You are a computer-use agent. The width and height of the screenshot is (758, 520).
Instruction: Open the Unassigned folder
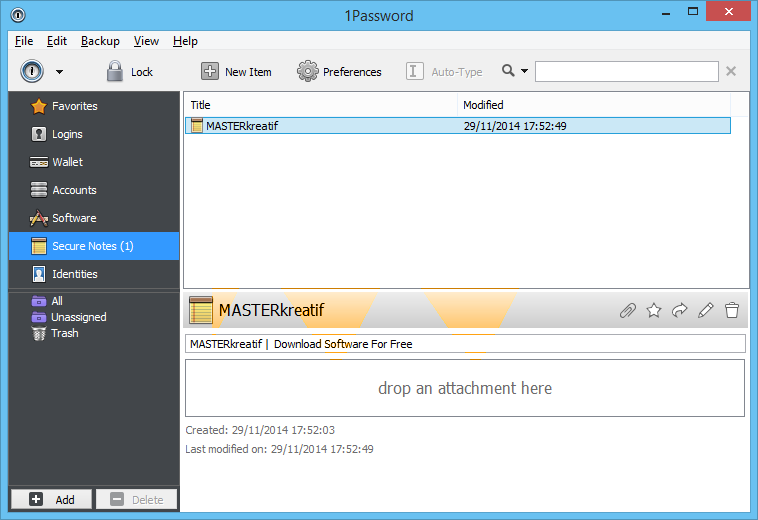[69, 317]
